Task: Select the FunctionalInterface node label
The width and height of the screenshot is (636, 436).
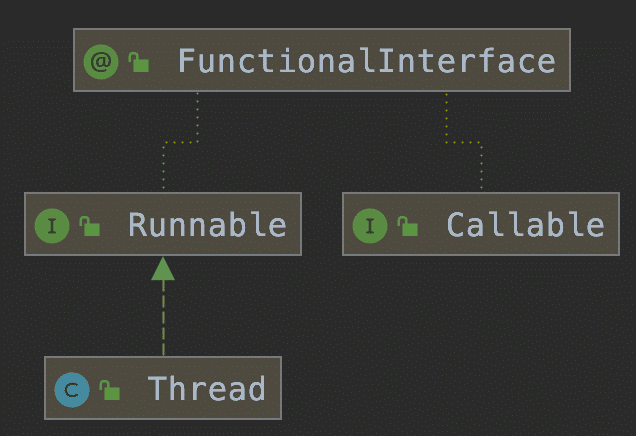Action: (x=367, y=61)
